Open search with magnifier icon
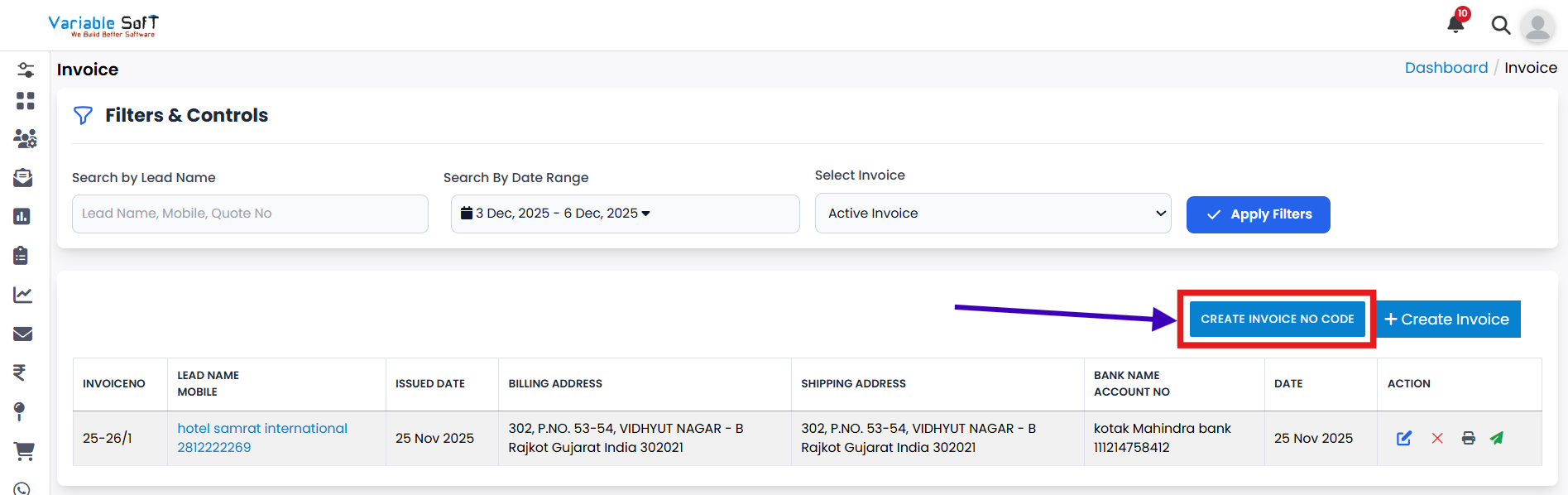This screenshot has width=1568, height=495. pyautogui.click(x=1500, y=26)
